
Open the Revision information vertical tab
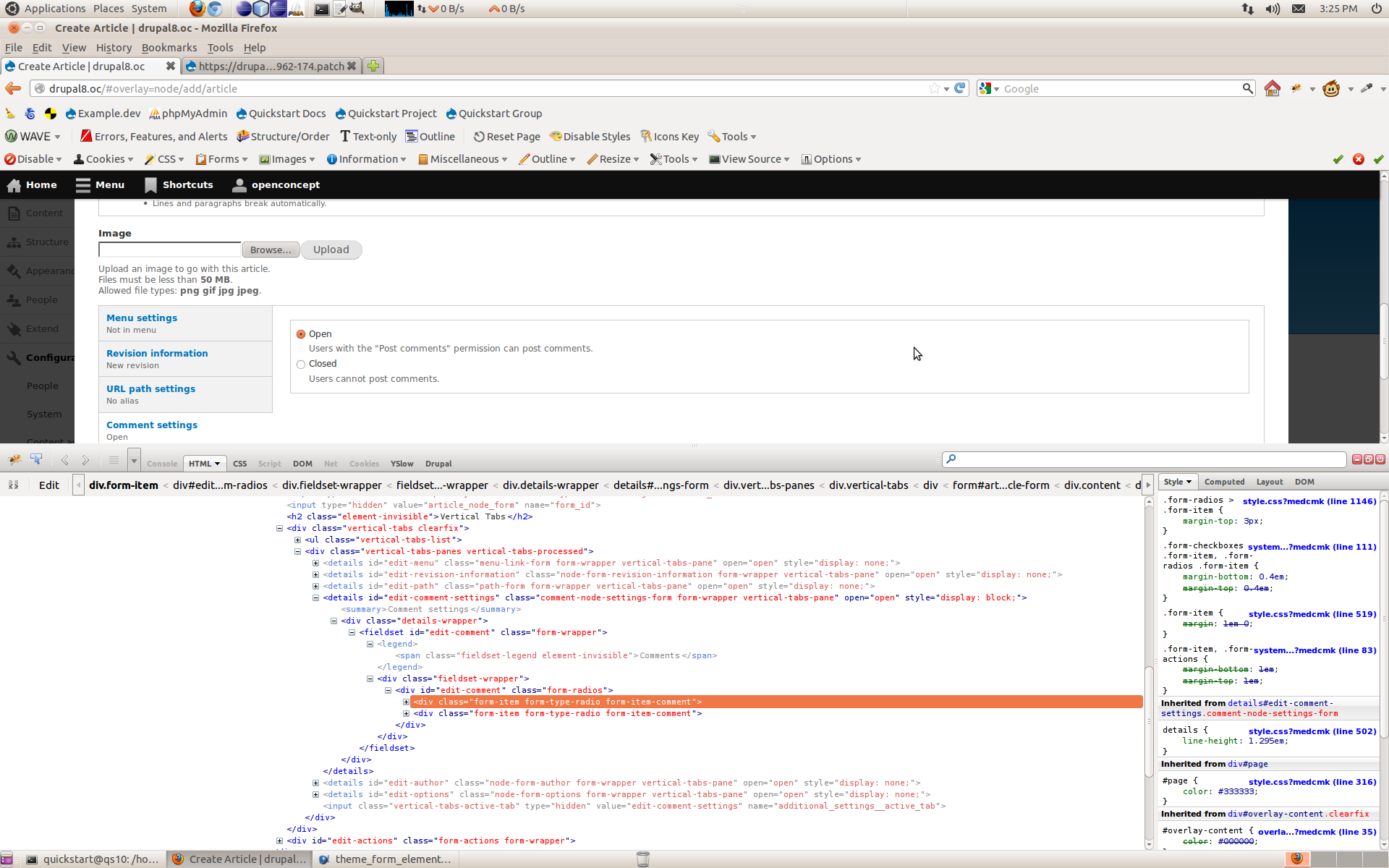click(157, 354)
